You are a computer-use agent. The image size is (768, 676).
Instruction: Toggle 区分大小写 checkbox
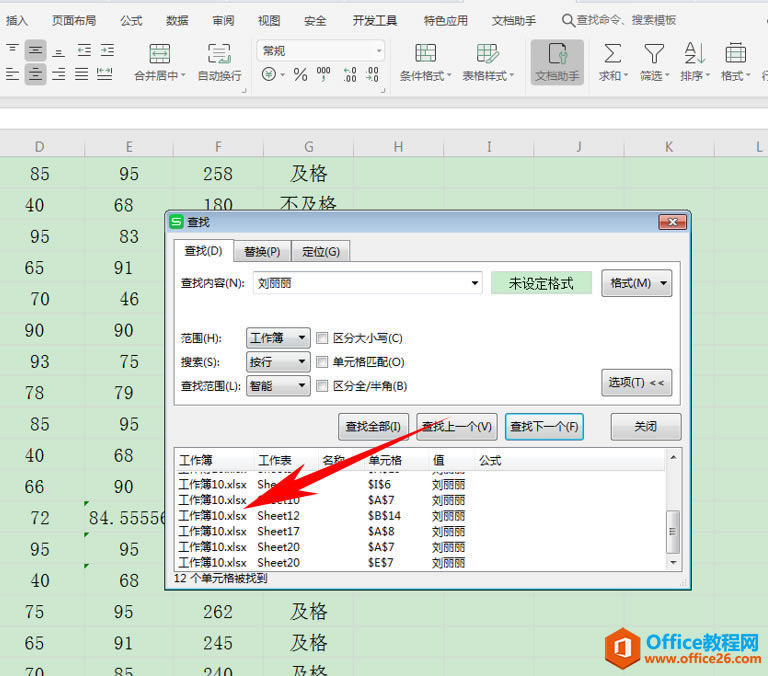point(322,338)
